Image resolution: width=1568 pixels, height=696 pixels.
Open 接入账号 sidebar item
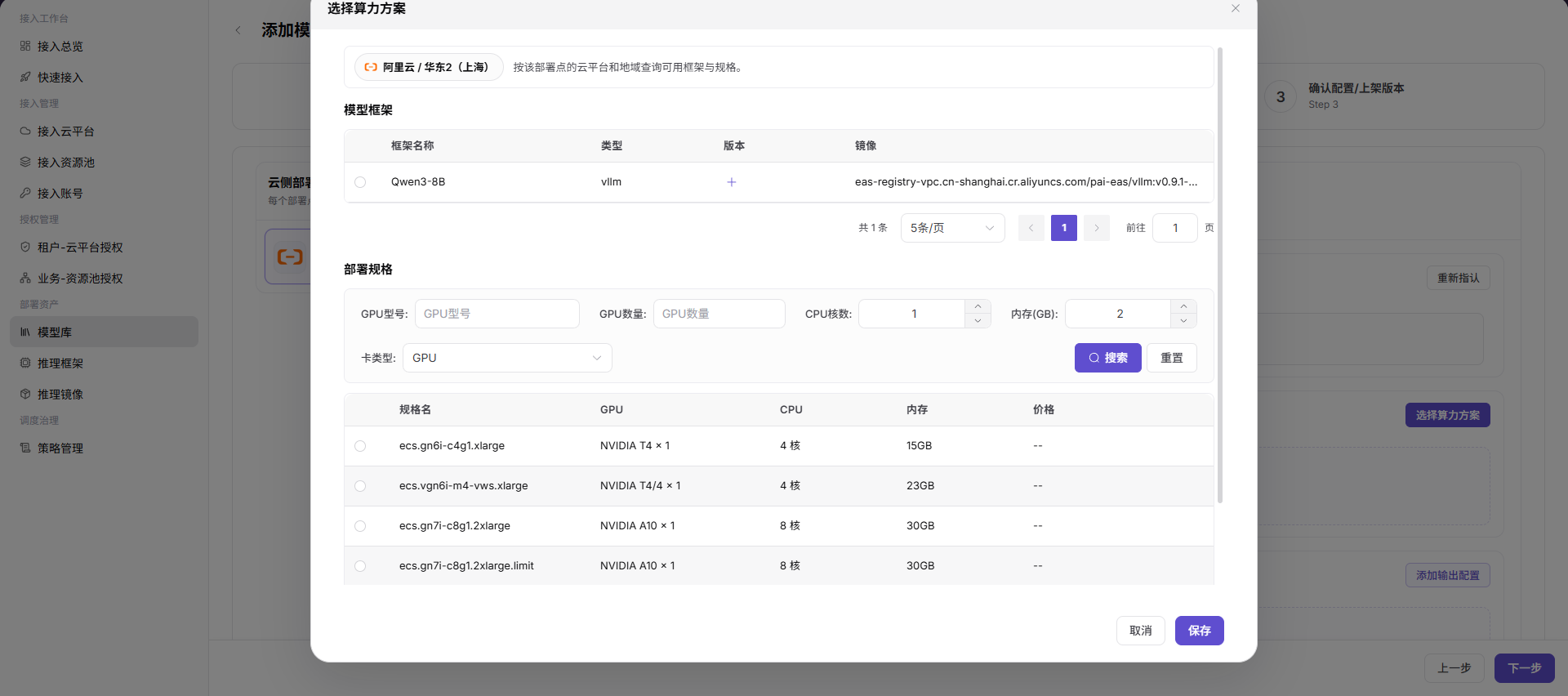[104, 194]
